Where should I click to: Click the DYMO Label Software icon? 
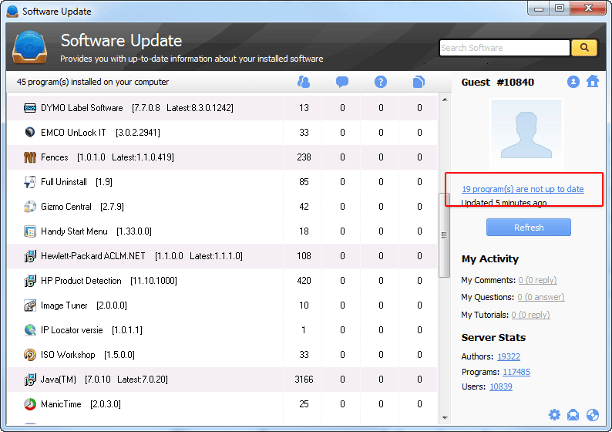pyautogui.click(x=30, y=108)
